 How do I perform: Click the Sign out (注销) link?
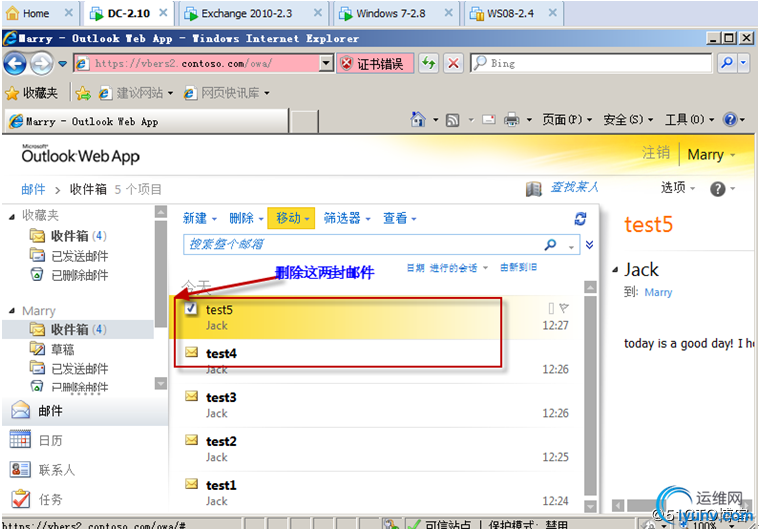click(x=656, y=153)
